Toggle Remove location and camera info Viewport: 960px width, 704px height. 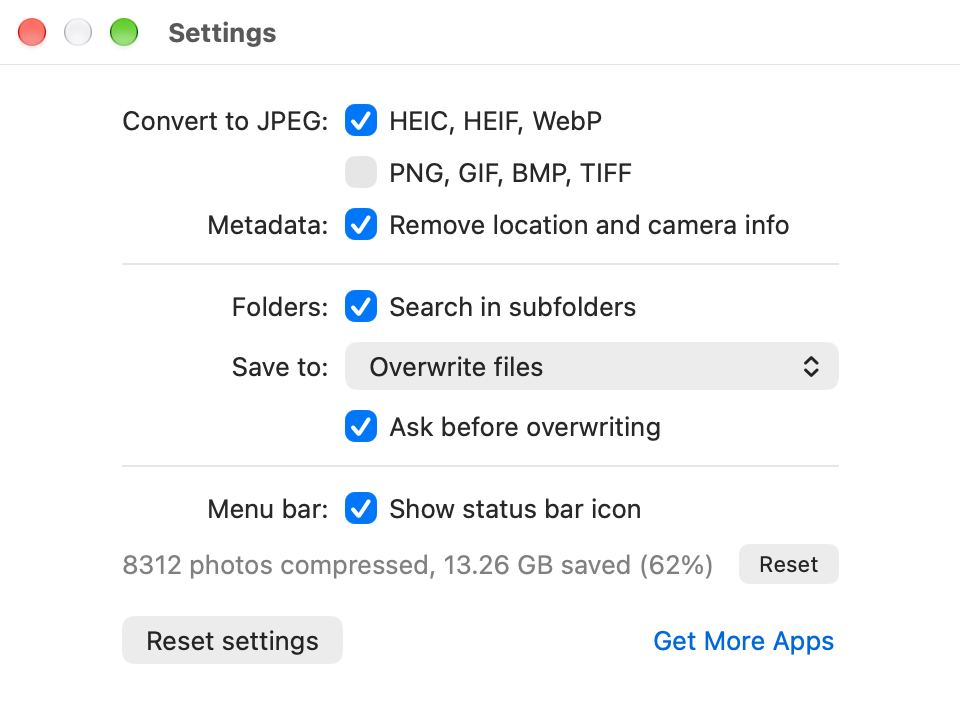[x=361, y=224]
